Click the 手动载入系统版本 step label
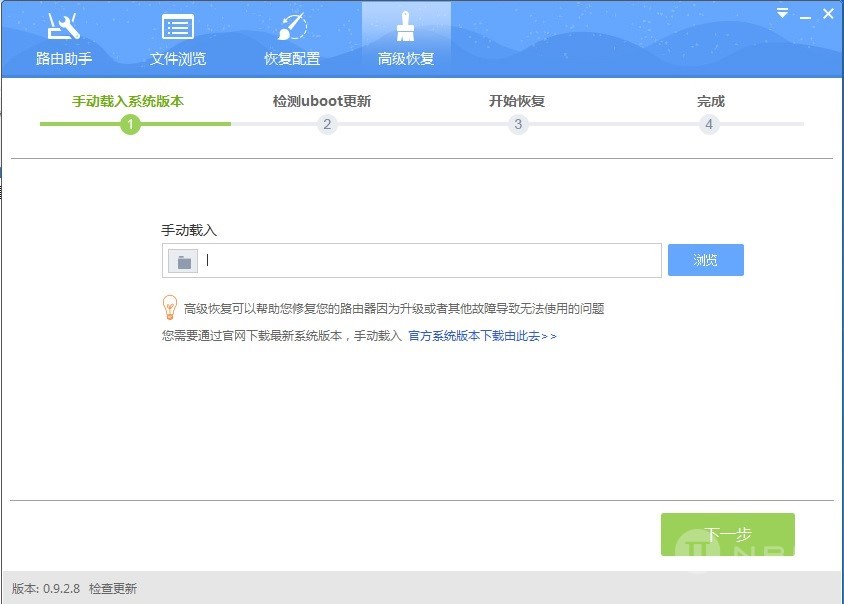This screenshot has width=844, height=604. [128, 101]
